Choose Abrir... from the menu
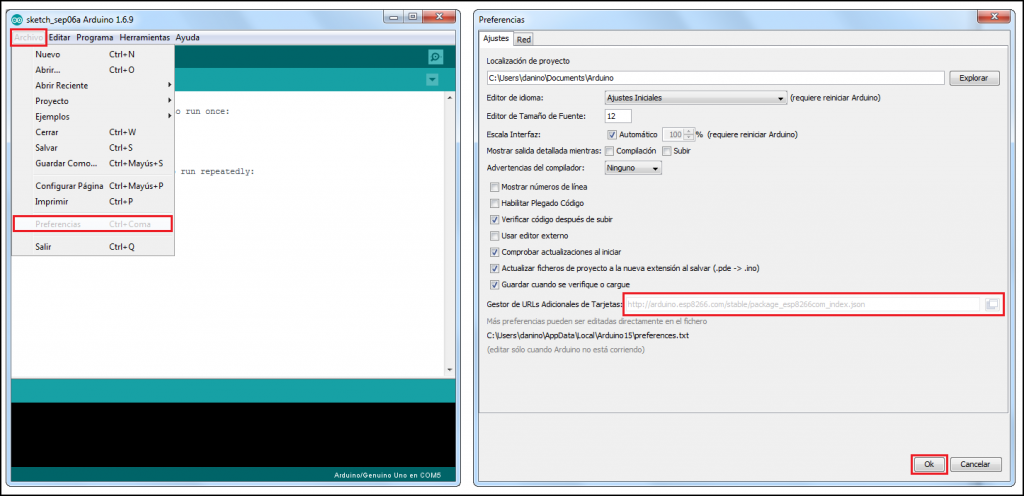This screenshot has width=1024, height=496. (93, 70)
